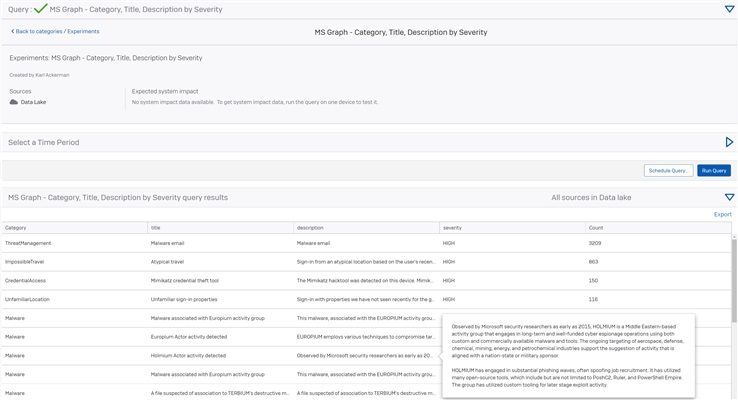Click Europium Actor activity detected title
Image resolution: width=738 pixels, height=400 pixels.
(x=189, y=337)
